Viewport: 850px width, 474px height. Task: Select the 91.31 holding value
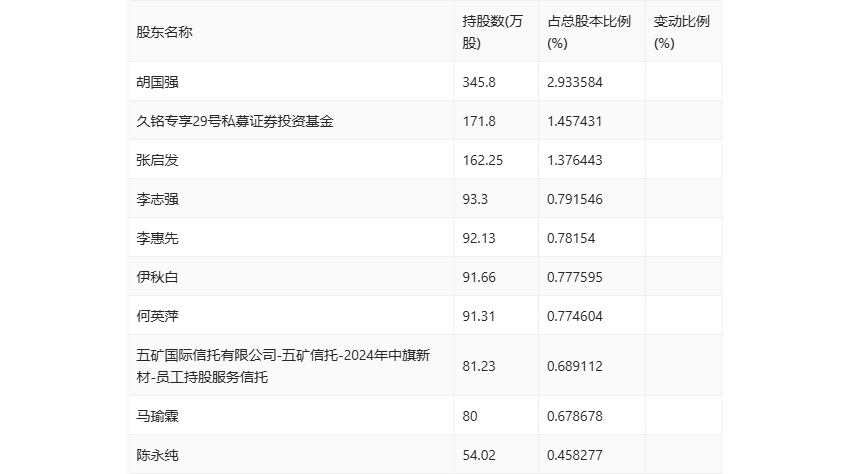479,316
